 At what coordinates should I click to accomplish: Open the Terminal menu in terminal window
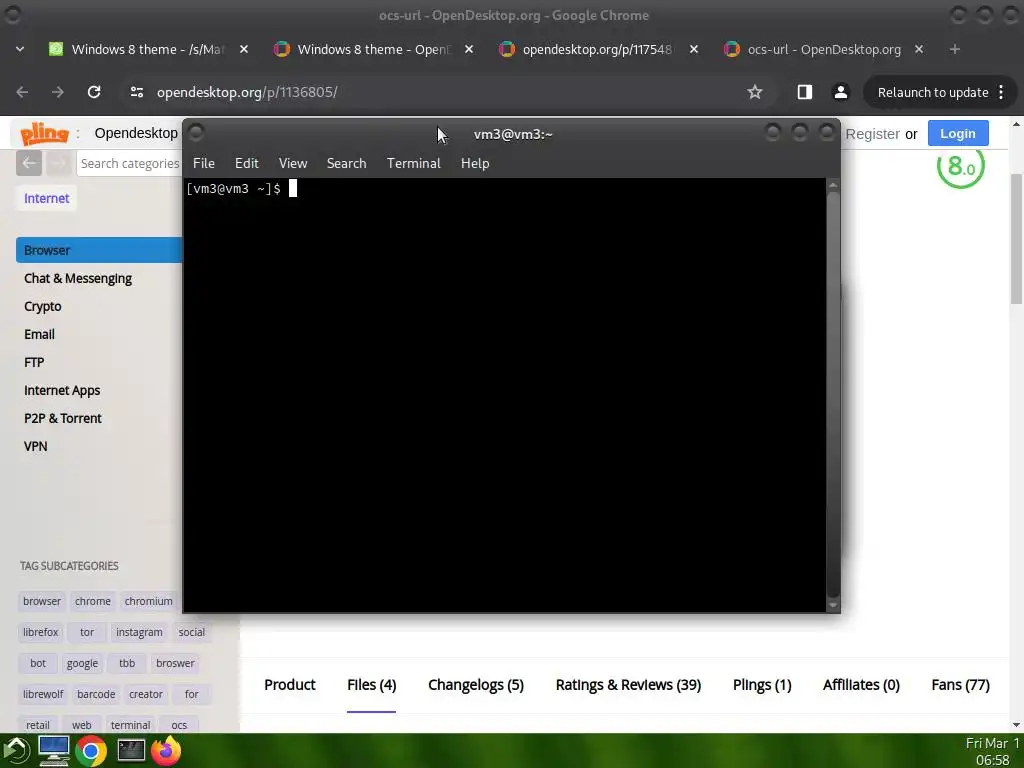[413, 163]
